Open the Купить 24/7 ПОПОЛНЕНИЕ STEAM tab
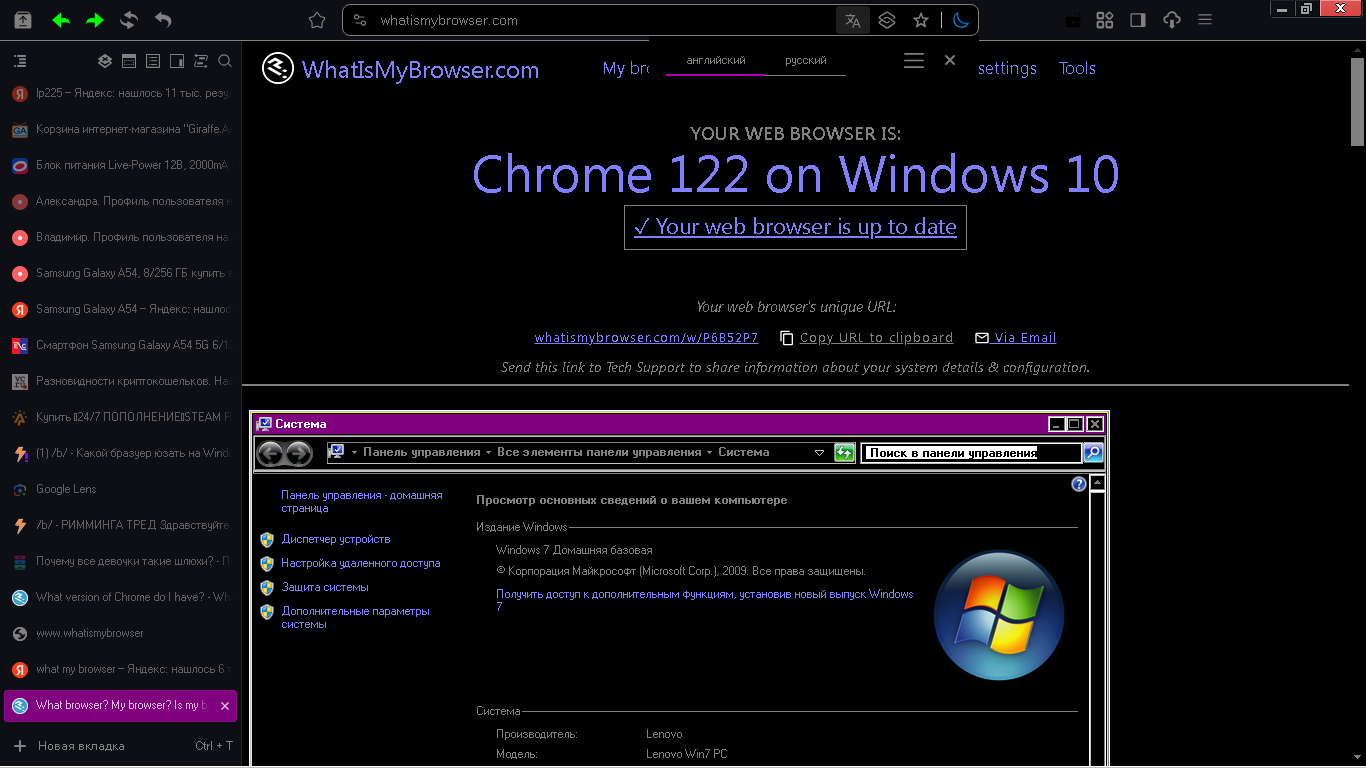 click(121, 417)
